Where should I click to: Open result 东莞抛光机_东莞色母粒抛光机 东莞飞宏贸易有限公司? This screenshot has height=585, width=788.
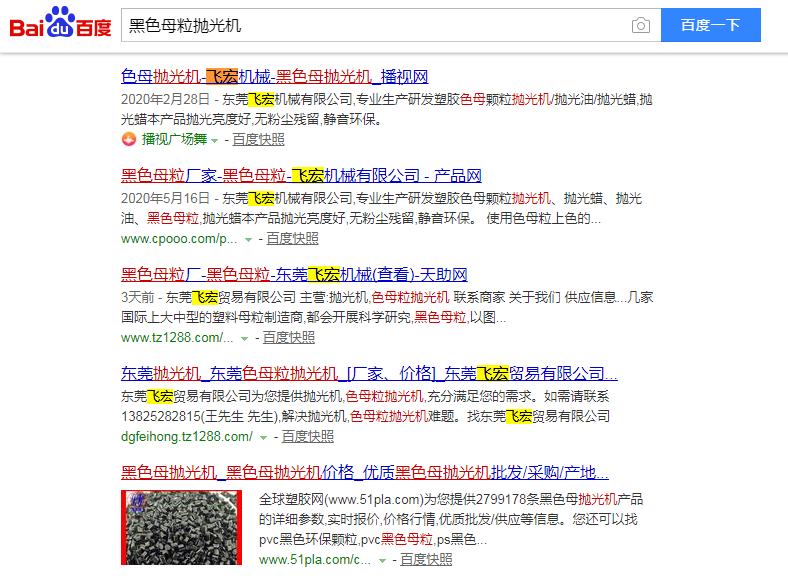click(369, 373)
